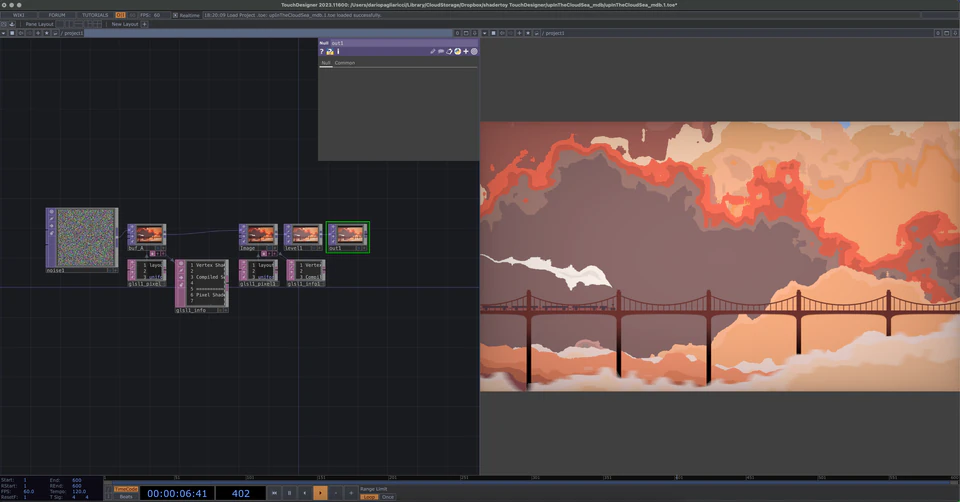This screenshot has height=502, width=960.
Task: Click the plus icon in parameter header
Action: point(466,51)
